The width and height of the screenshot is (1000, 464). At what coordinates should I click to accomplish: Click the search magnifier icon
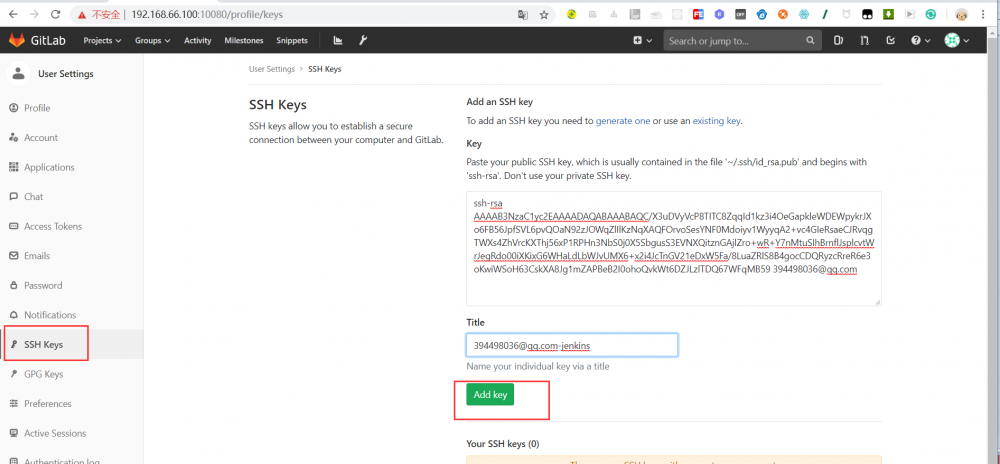point(810,40)
